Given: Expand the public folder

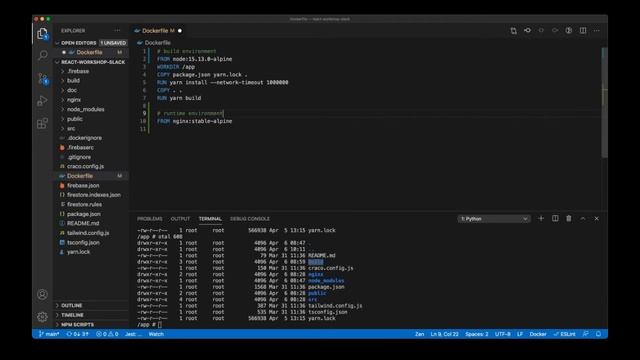Looking at the screenshot, I should (x=75, y=119).
